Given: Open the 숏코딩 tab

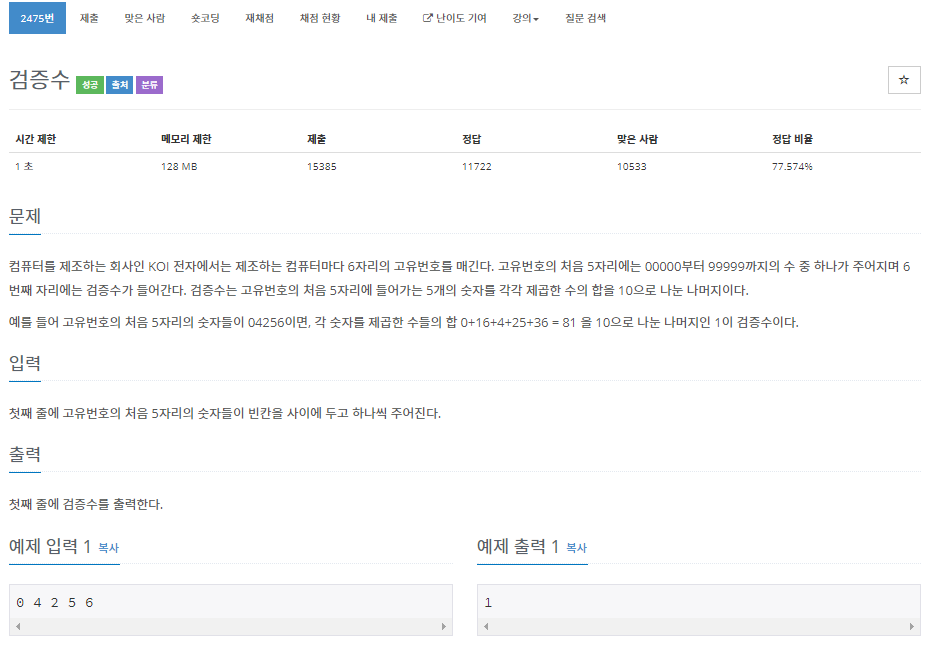Looking at the screenshot, I should [205, 18].
